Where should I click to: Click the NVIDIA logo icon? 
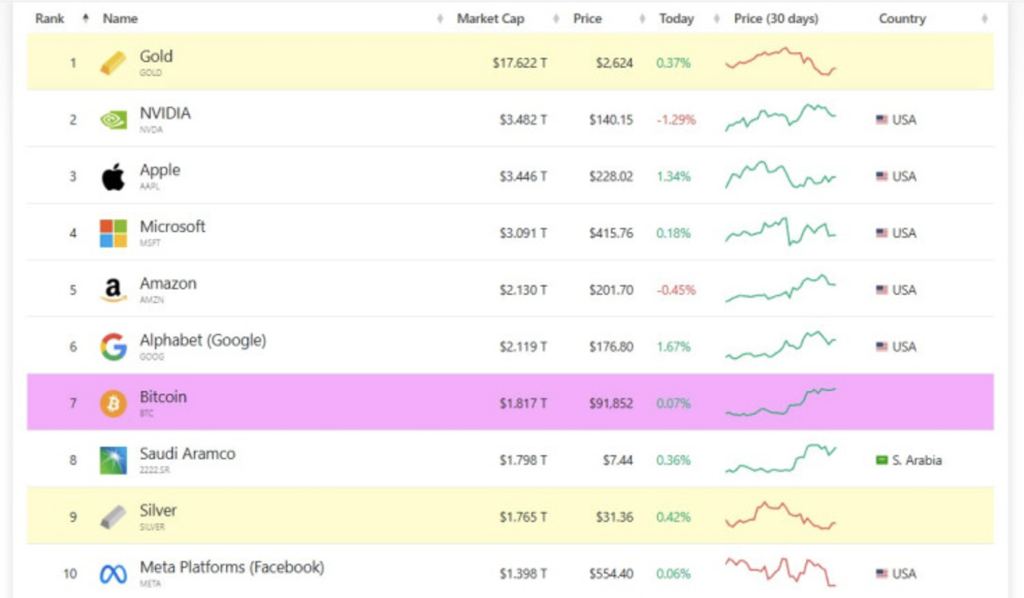click(x=113, y=120)
